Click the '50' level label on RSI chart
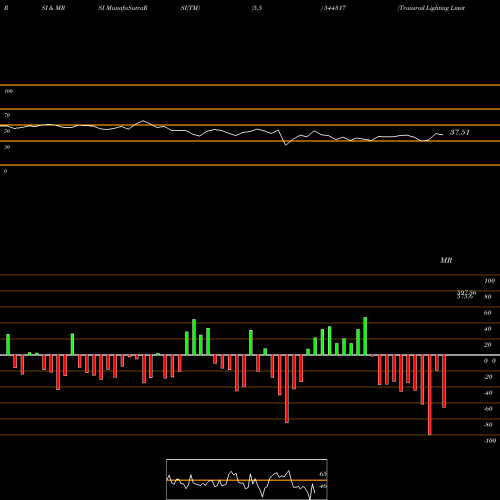This screenshot has width=500, height=500. pyautogui.click(x=7, y=131)
